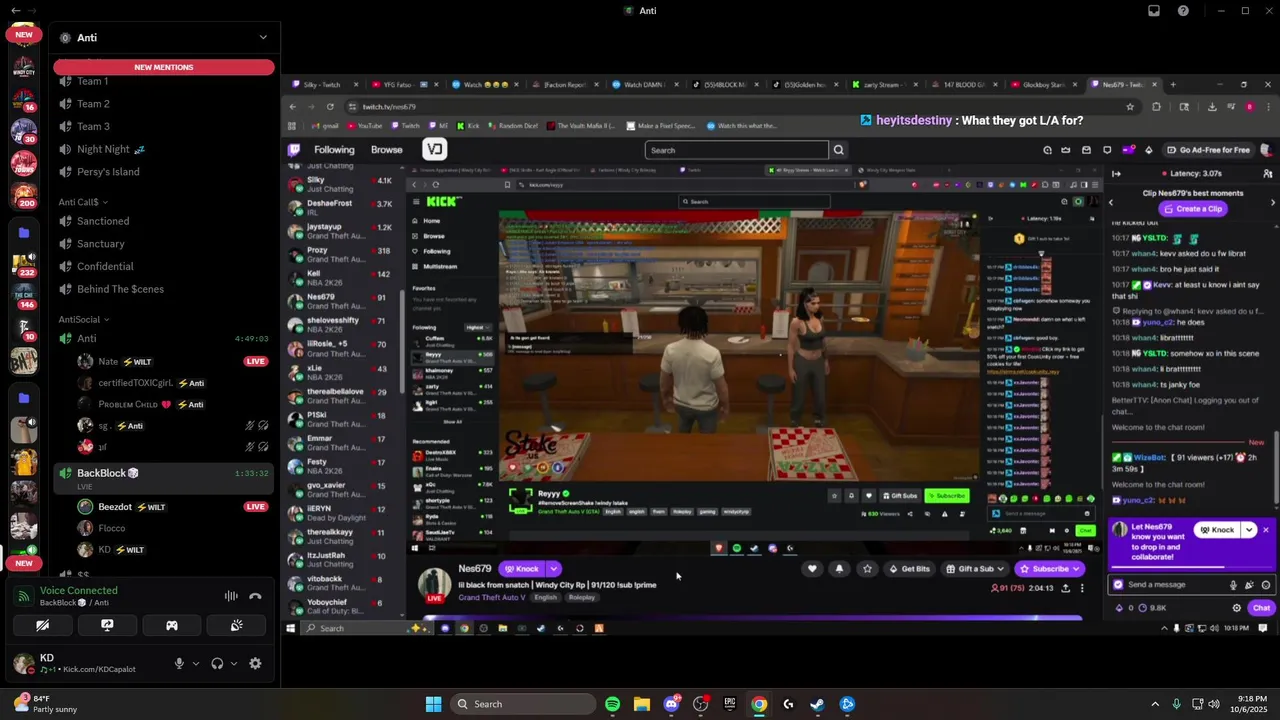Turn on camera in the voice panel
Viewport: 1280px width, 720px height.
43,625
